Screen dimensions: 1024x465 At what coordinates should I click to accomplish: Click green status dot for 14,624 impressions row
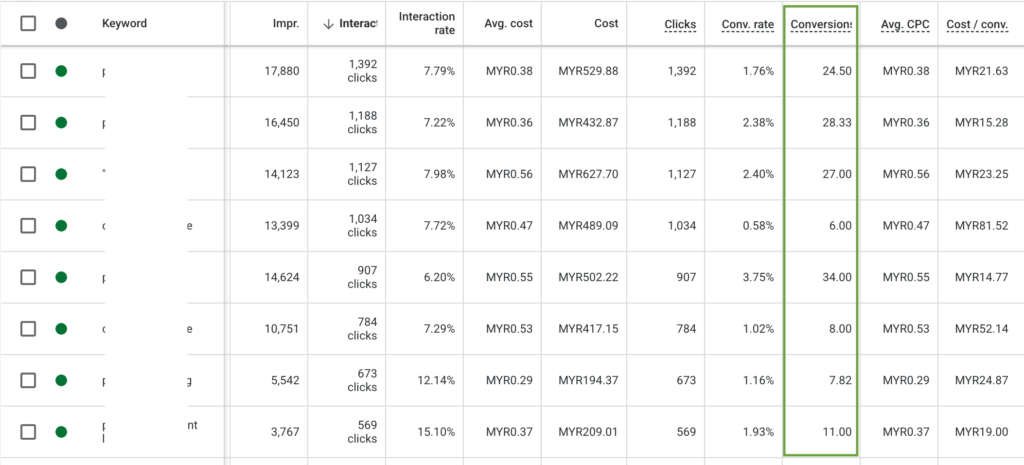[x=61, y=277]
